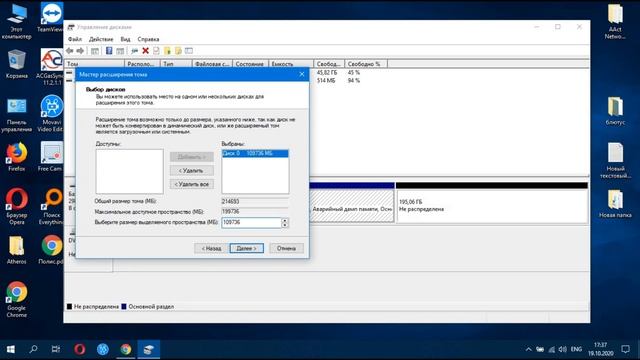The width and height of the screenshot is (640, 360).
Task: Click the Отмена button in the wizard
Action: (286, 248)
